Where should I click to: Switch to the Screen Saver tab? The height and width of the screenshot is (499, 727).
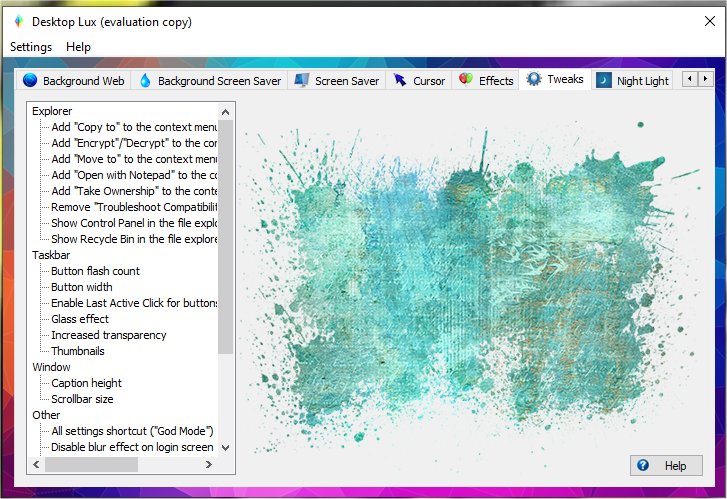337,81
